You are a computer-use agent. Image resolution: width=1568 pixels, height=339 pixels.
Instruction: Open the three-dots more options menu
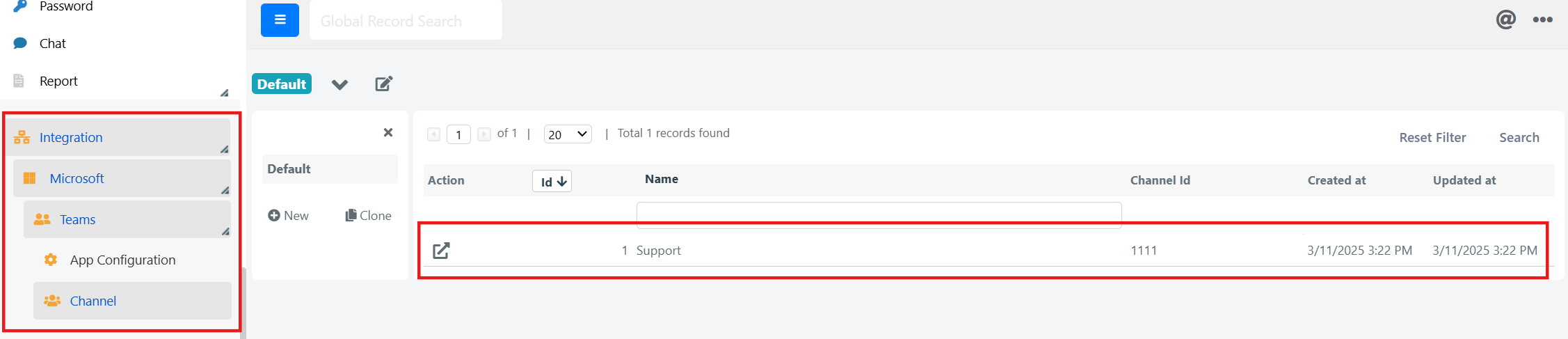click(x=1542, y=19)
